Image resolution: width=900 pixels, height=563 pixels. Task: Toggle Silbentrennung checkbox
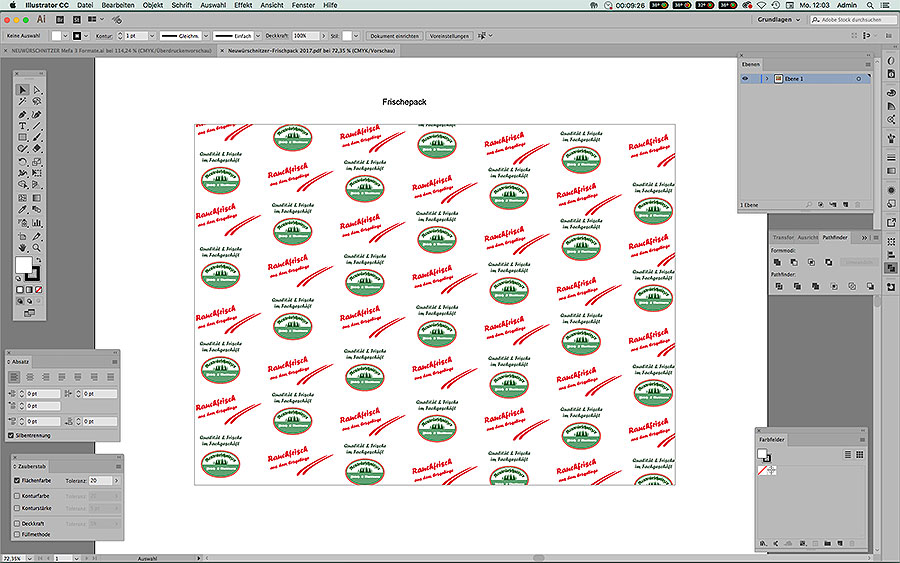tap(11, 435)
